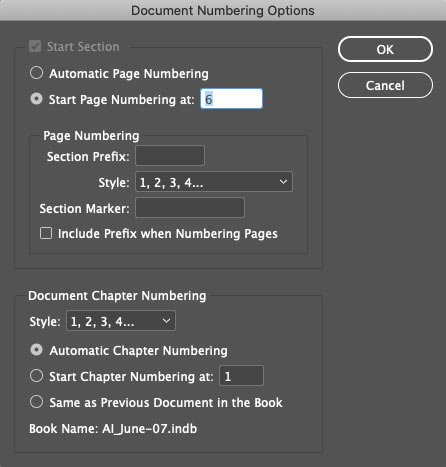Click the Include Prefix label text
This screenshot has height=467, width=446.
click(x=168, y=234)
